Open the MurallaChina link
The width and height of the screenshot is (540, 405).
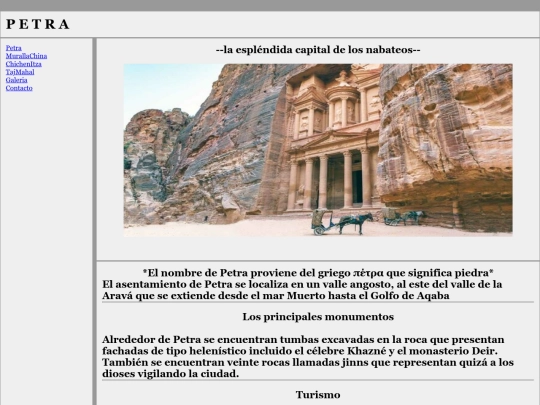coord(26,56)
